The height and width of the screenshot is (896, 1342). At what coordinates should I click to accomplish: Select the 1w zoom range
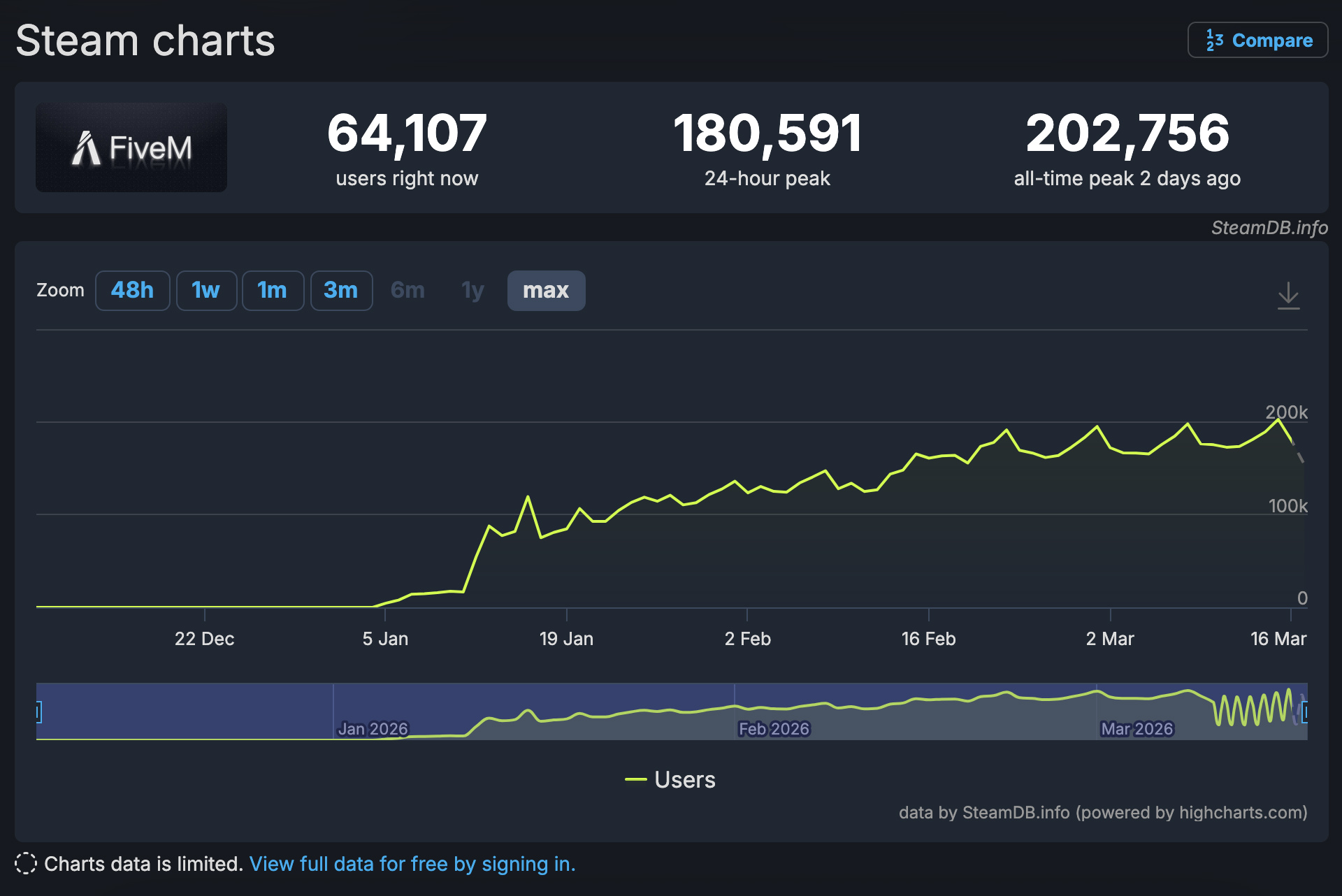coord(206,290)
